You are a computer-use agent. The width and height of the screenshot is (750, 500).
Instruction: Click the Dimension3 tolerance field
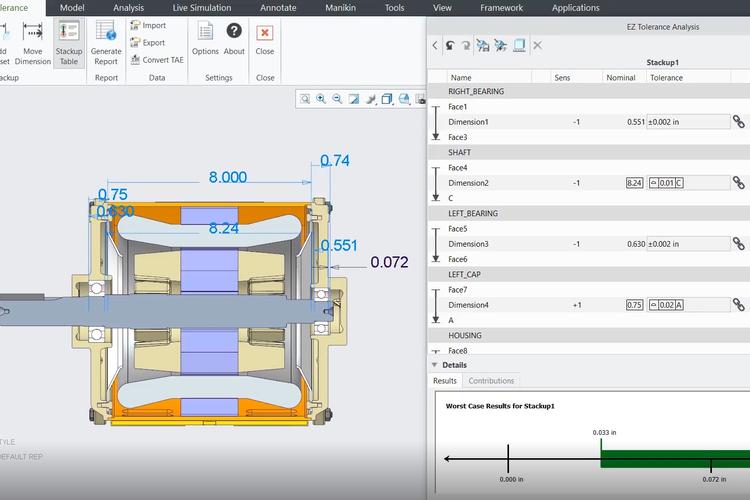click(x=688, y=244)
